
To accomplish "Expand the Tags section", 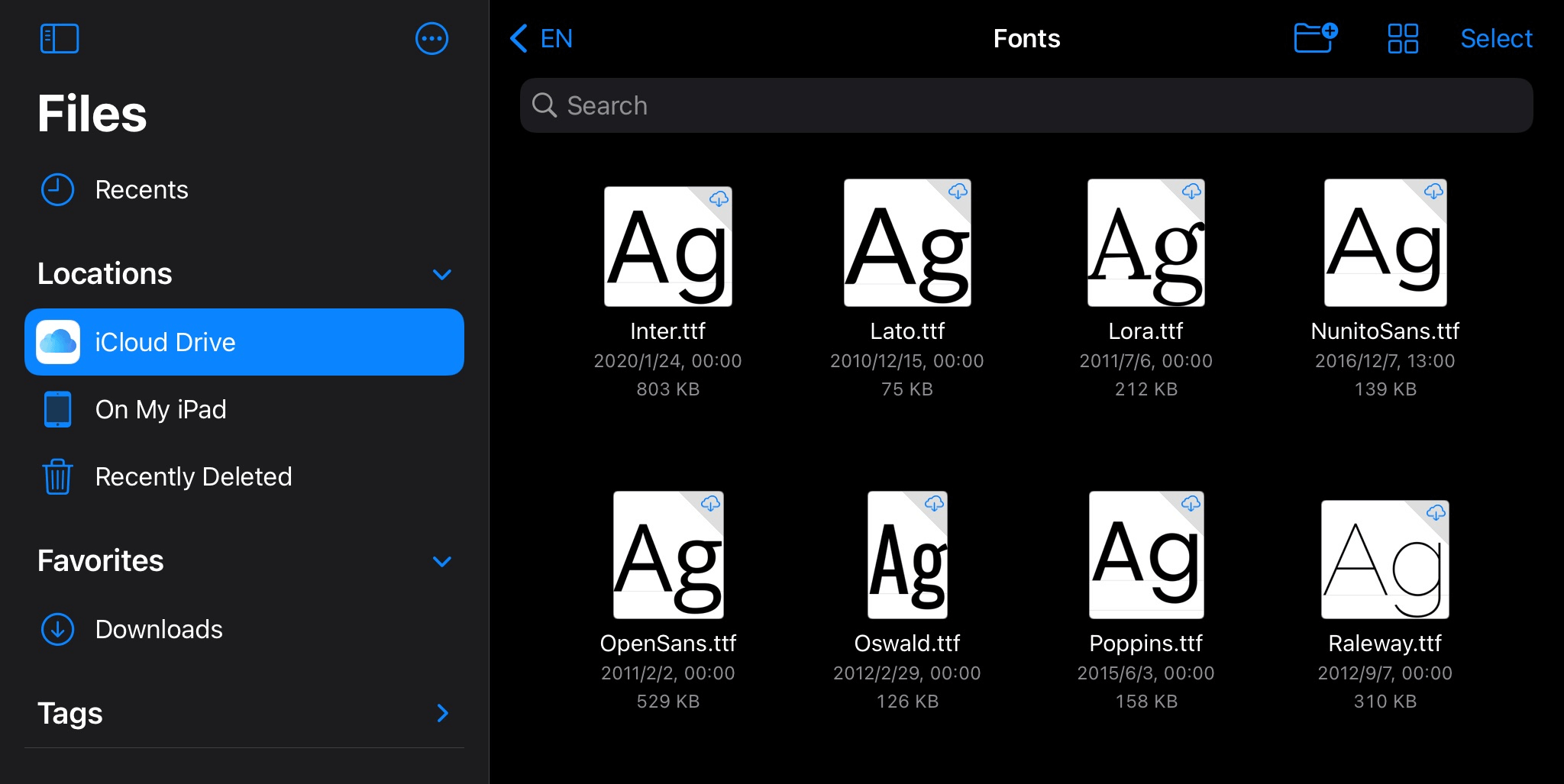I will pyautogui.click(x=442, y=713).
